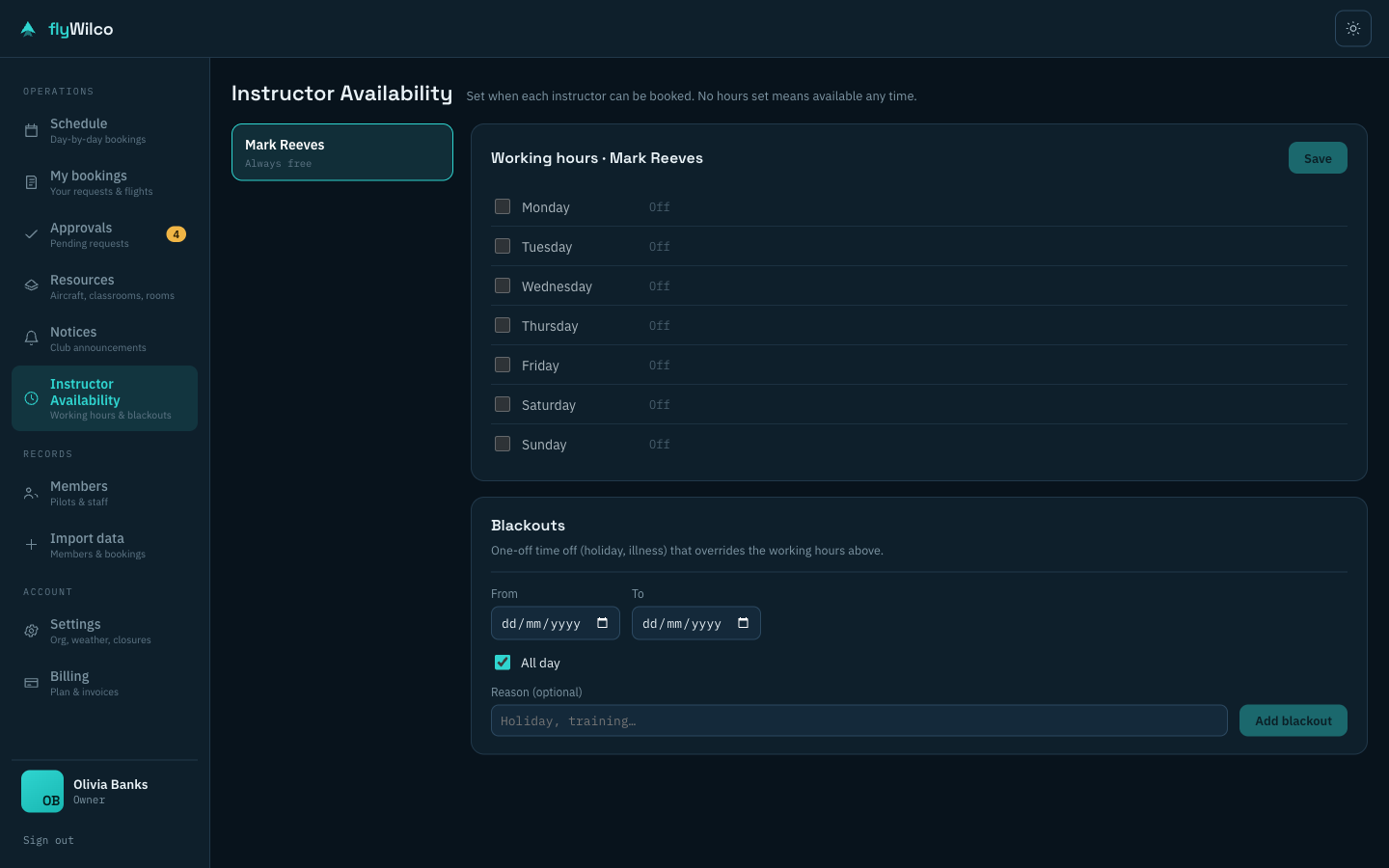Open the Members page

(104, 493)
